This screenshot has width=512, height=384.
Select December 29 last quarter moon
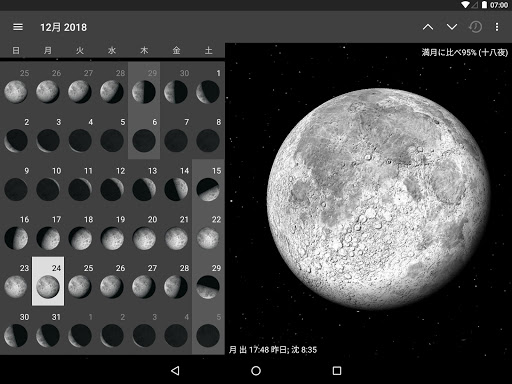pyautogui.click(x=208, y=281)
